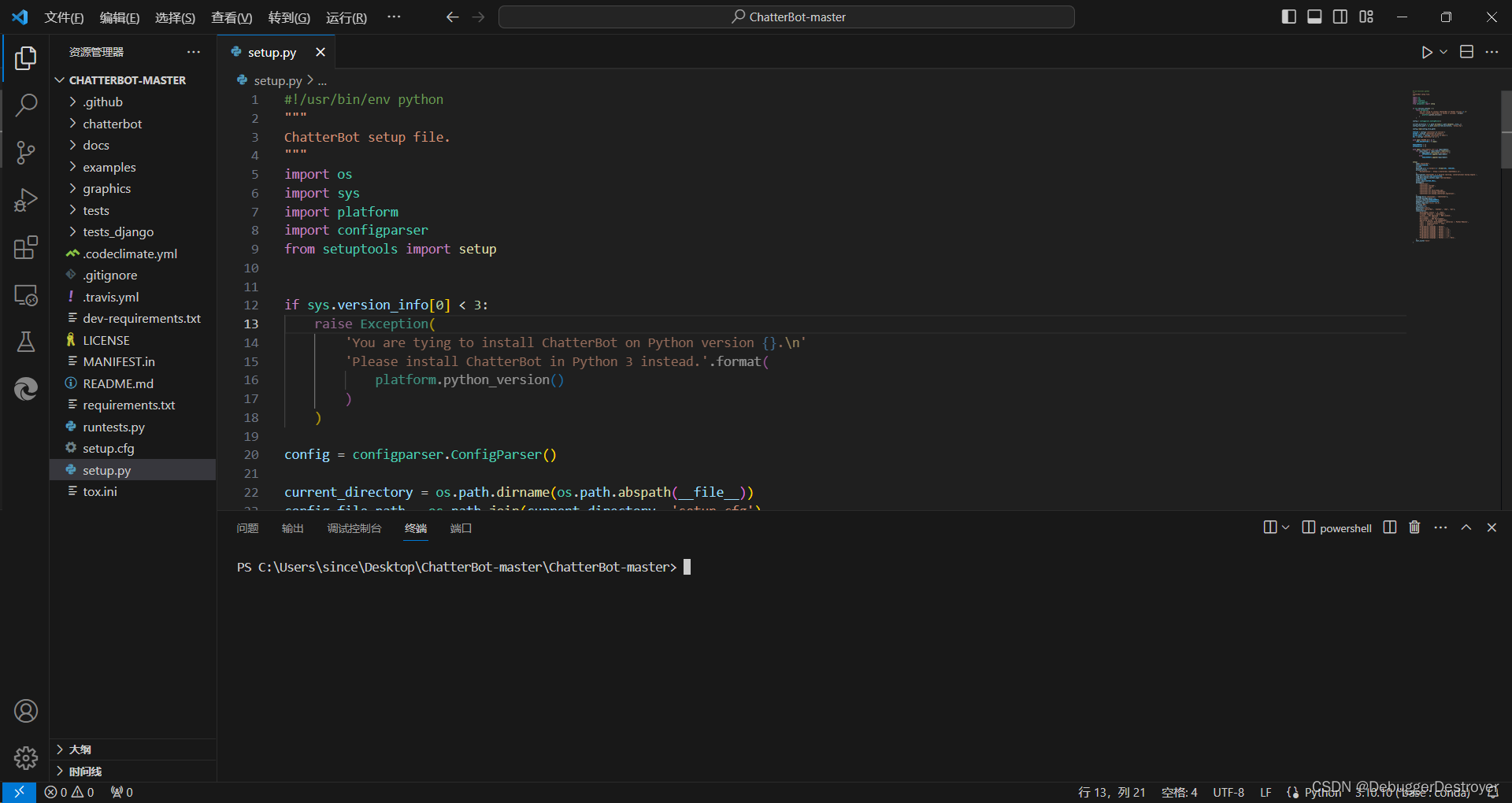Toggle the bottom panel visibility

[1314, 17]
